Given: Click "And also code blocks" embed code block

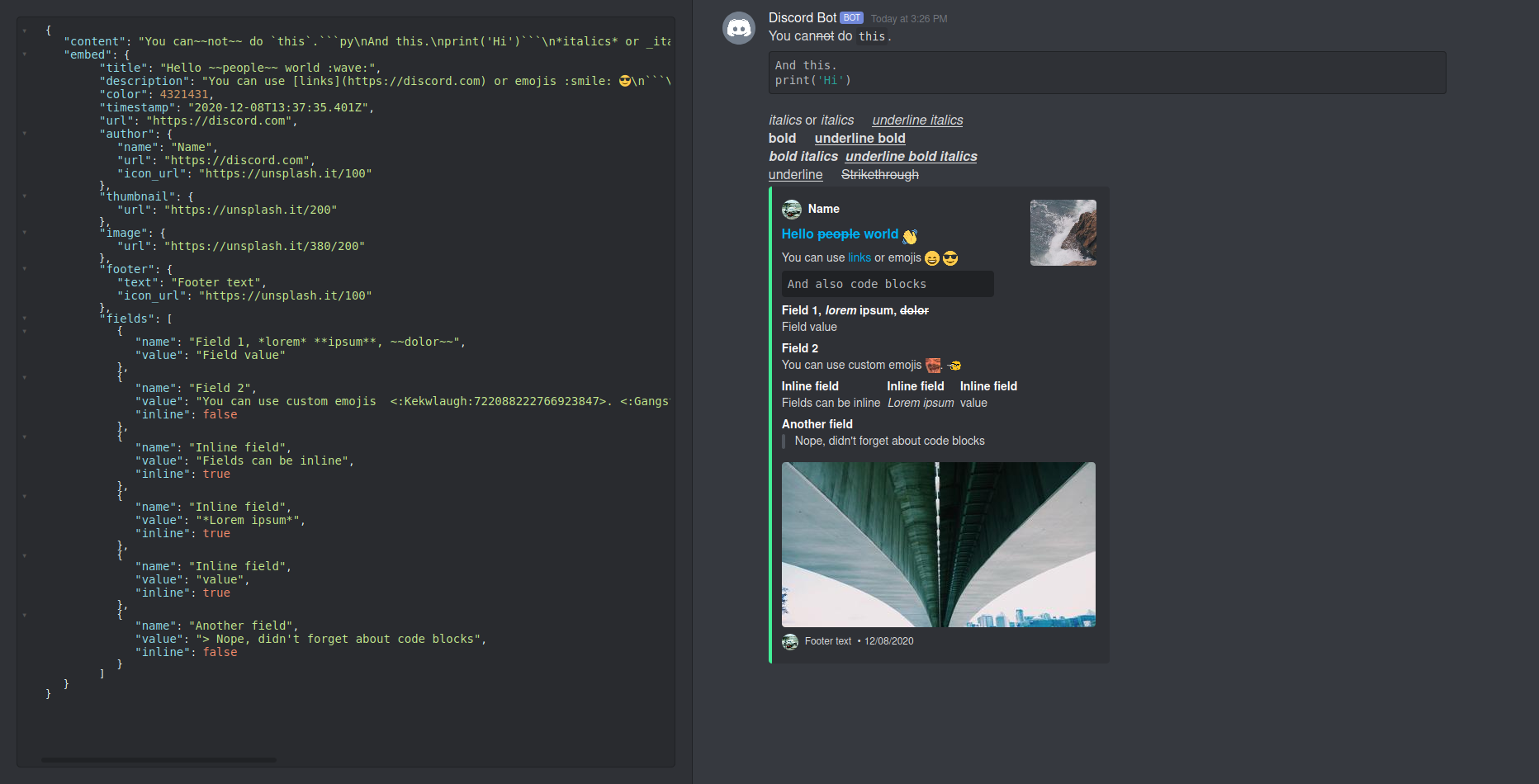Looking at the screenshot, I should 888,284.
